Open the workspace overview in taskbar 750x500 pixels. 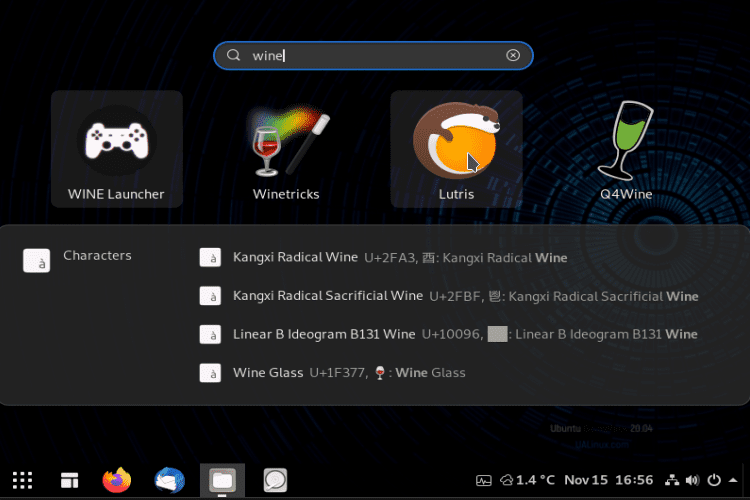point(69,480)
